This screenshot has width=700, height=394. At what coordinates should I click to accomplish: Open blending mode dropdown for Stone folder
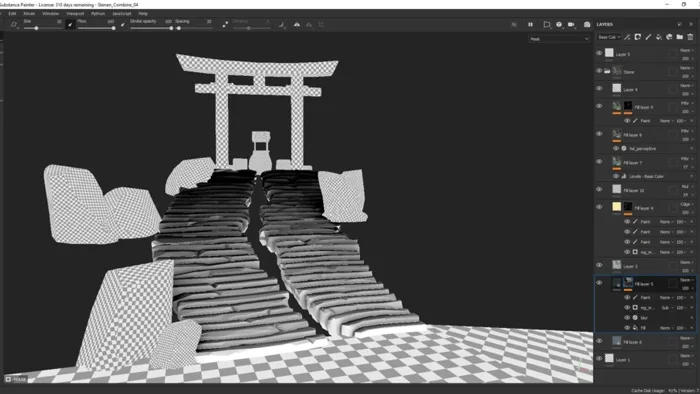coord(686,68)
